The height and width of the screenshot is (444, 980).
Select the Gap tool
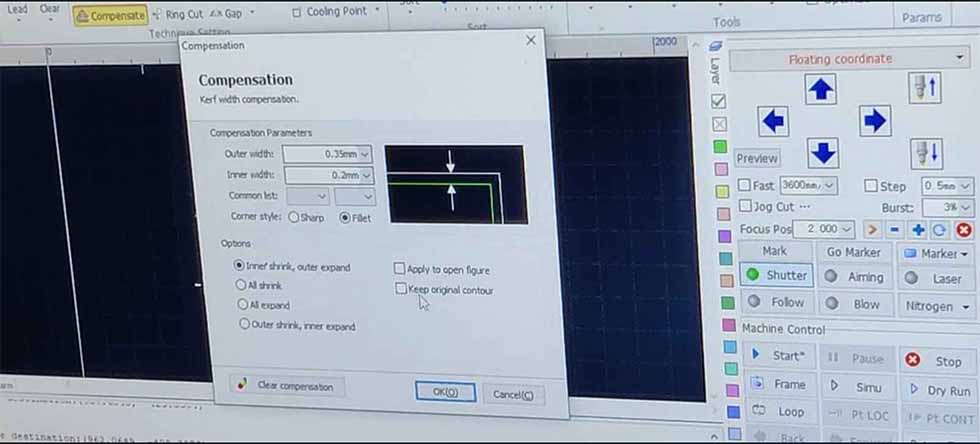click(226, 13)
